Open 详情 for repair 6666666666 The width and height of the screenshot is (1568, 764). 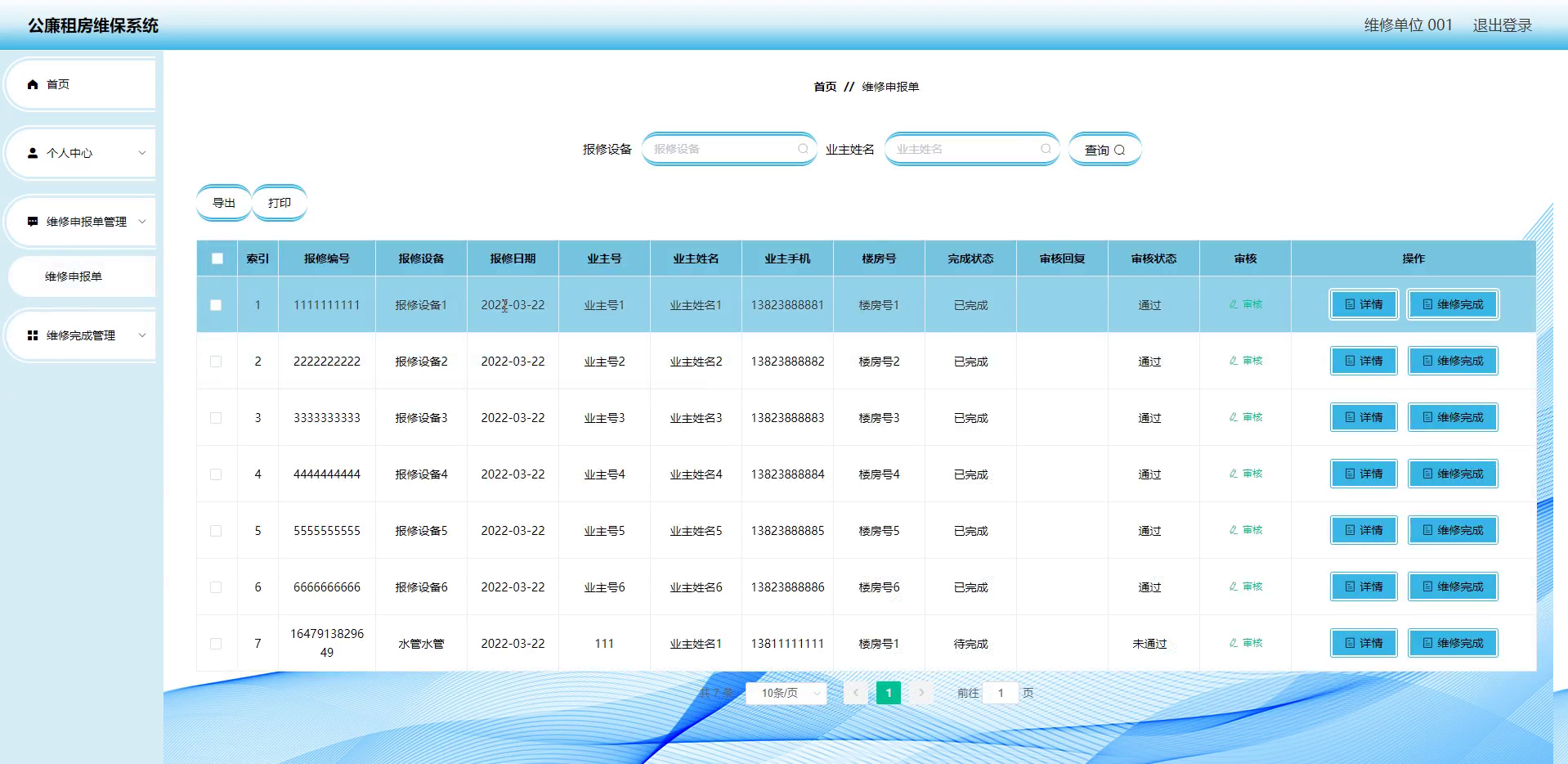pyautogui.click(x=1364, y=586)
